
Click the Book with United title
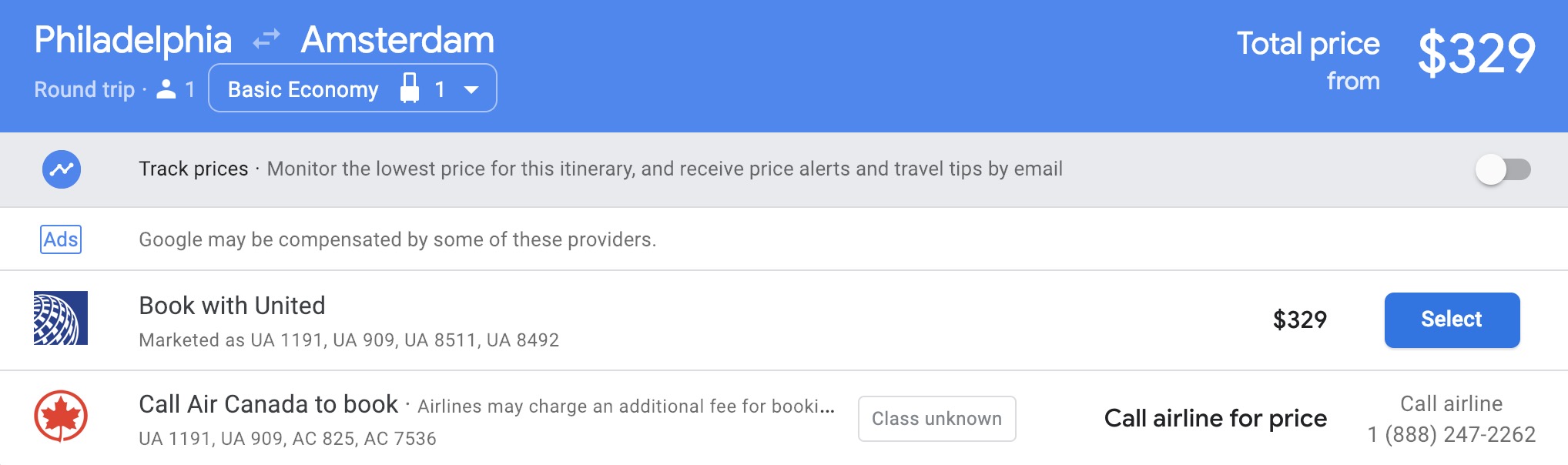pos(232,306)
